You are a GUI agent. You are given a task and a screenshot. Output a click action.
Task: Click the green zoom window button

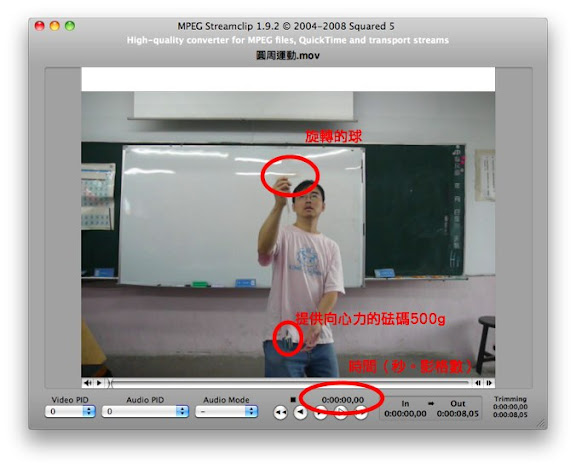coord(70,26)
